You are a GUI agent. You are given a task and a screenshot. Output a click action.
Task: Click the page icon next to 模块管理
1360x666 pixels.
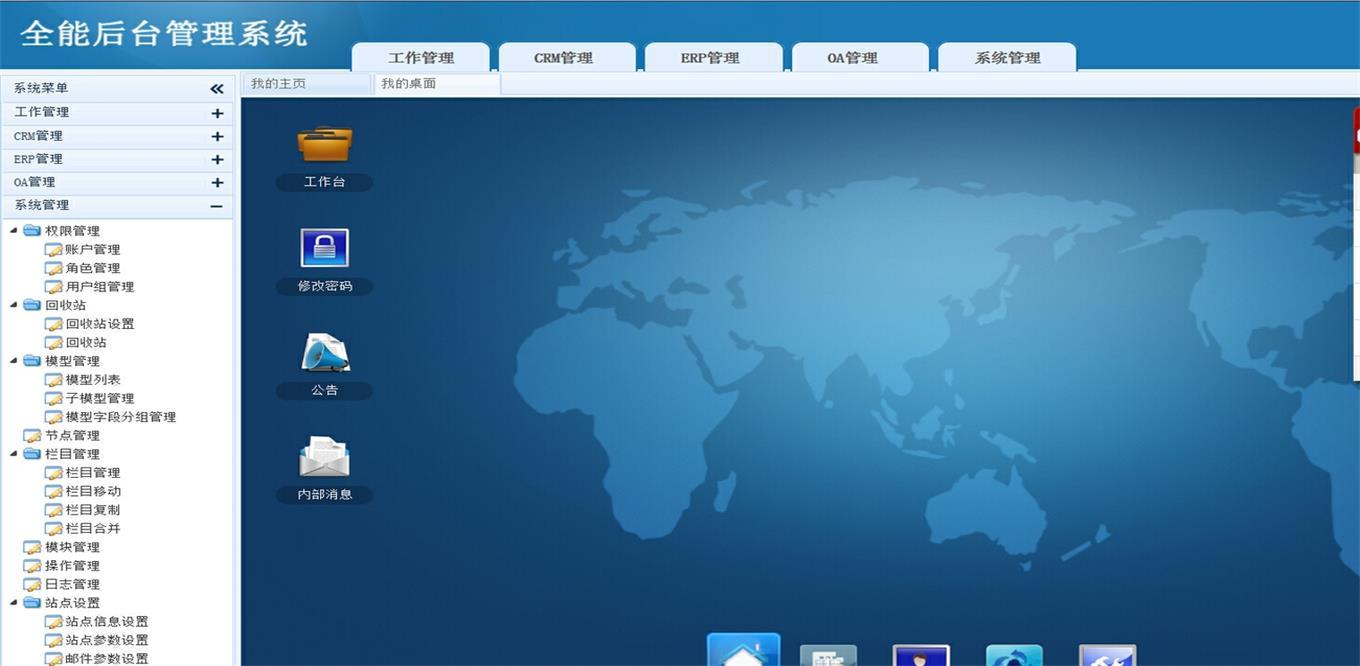[32, 547]
